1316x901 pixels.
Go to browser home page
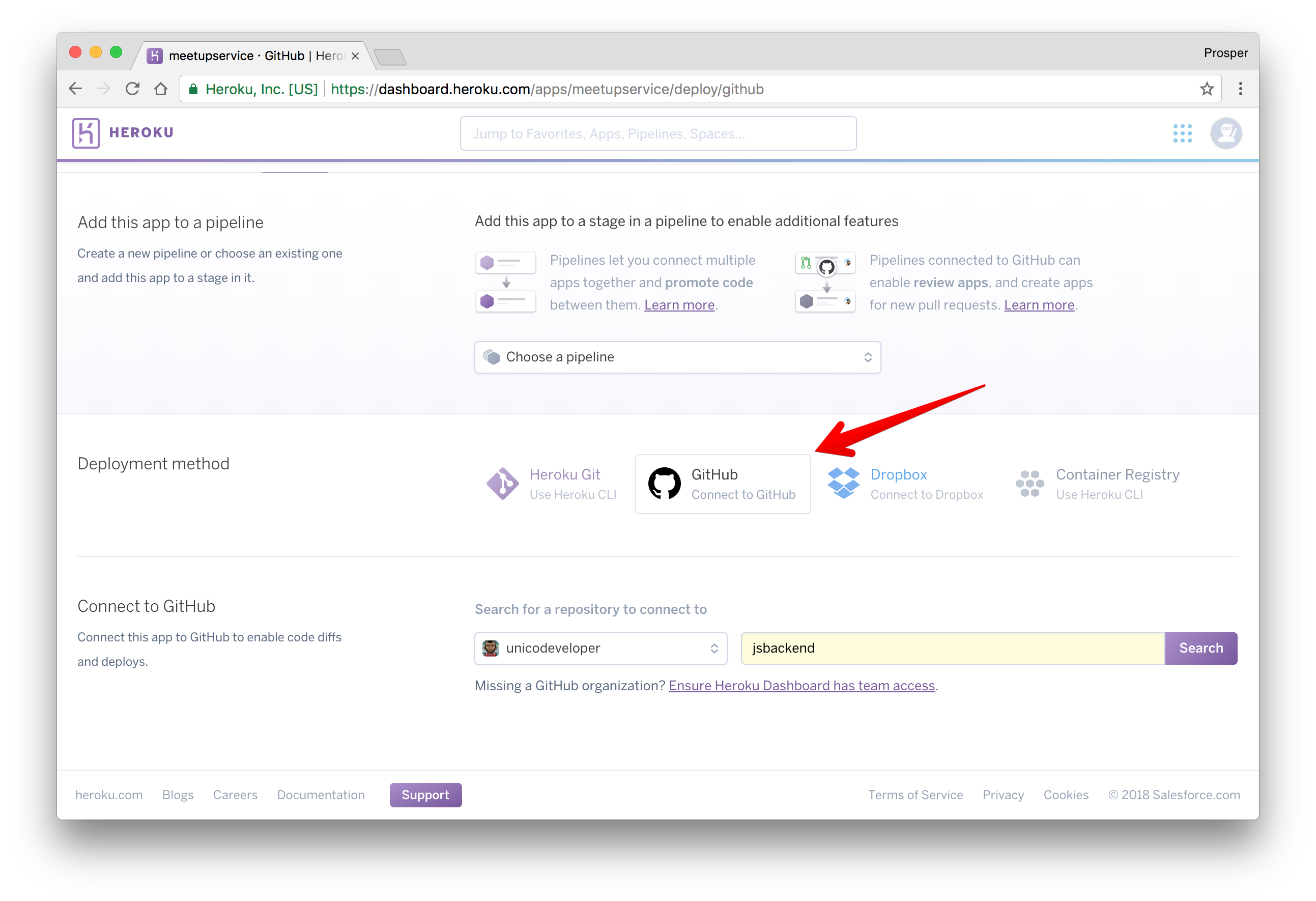point(161,89)
